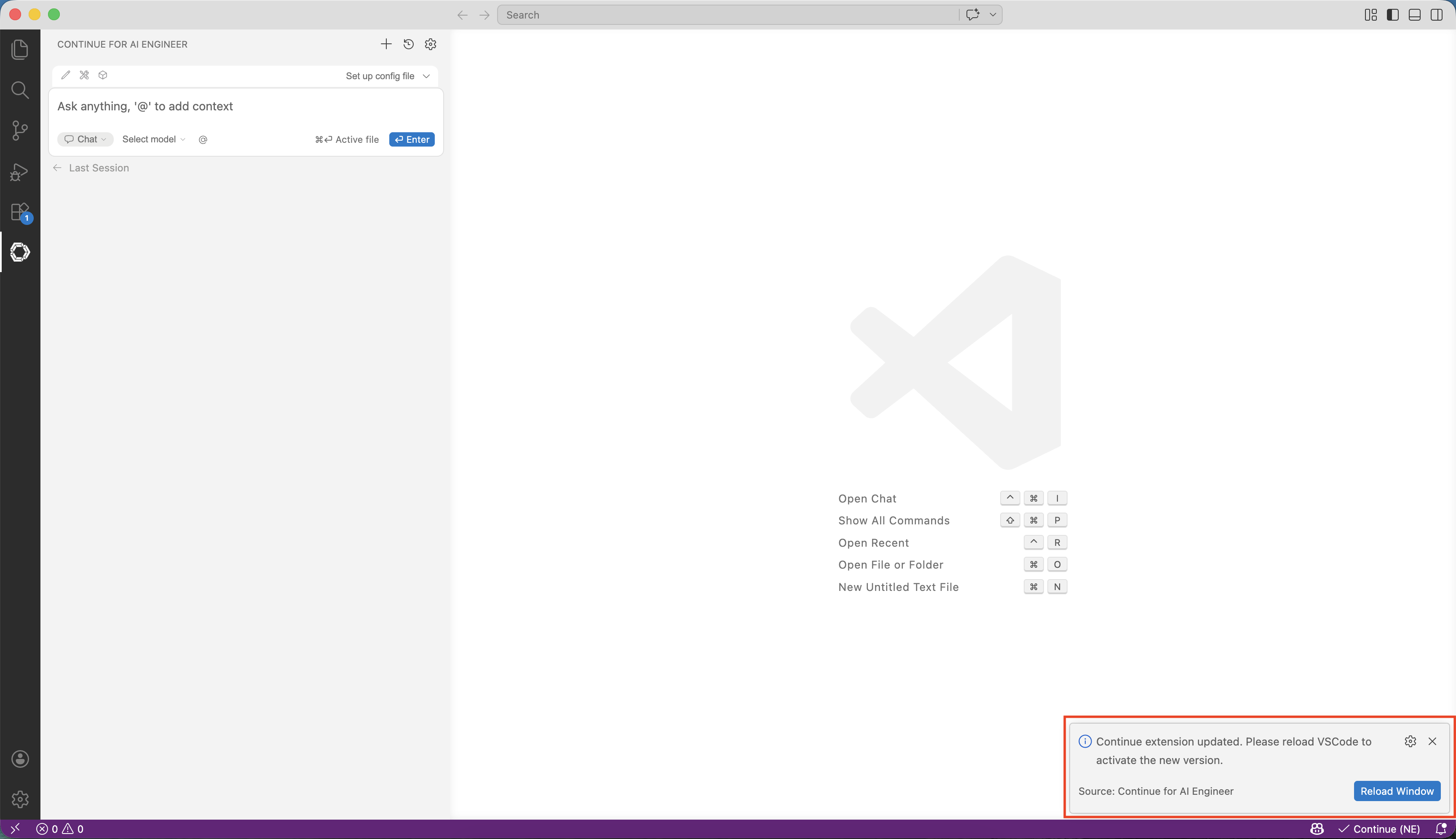Open Continue session history
This screenshot has height=839, width=1456.
[408, 44]
